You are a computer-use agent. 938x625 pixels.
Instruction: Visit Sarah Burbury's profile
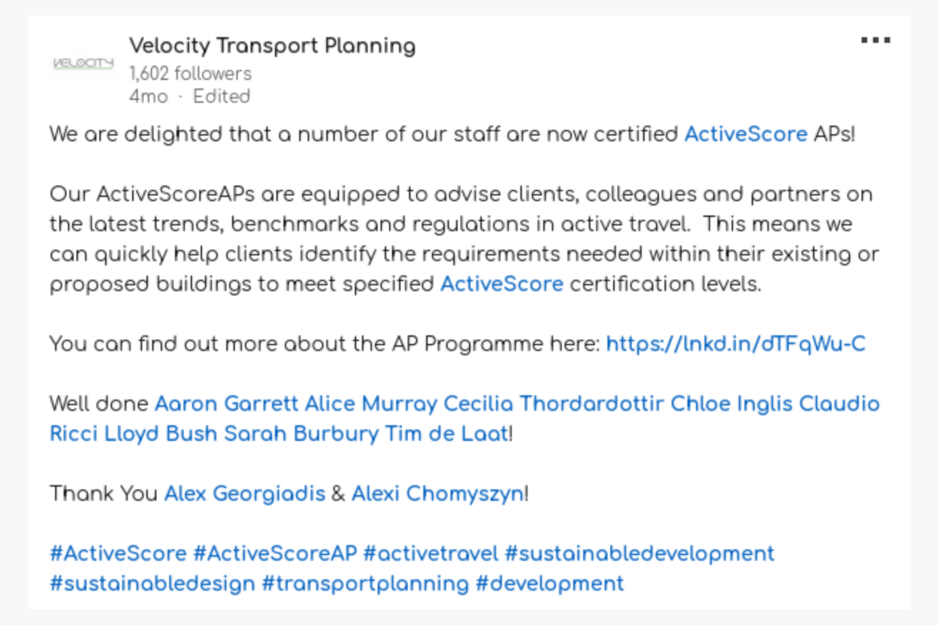301,434
